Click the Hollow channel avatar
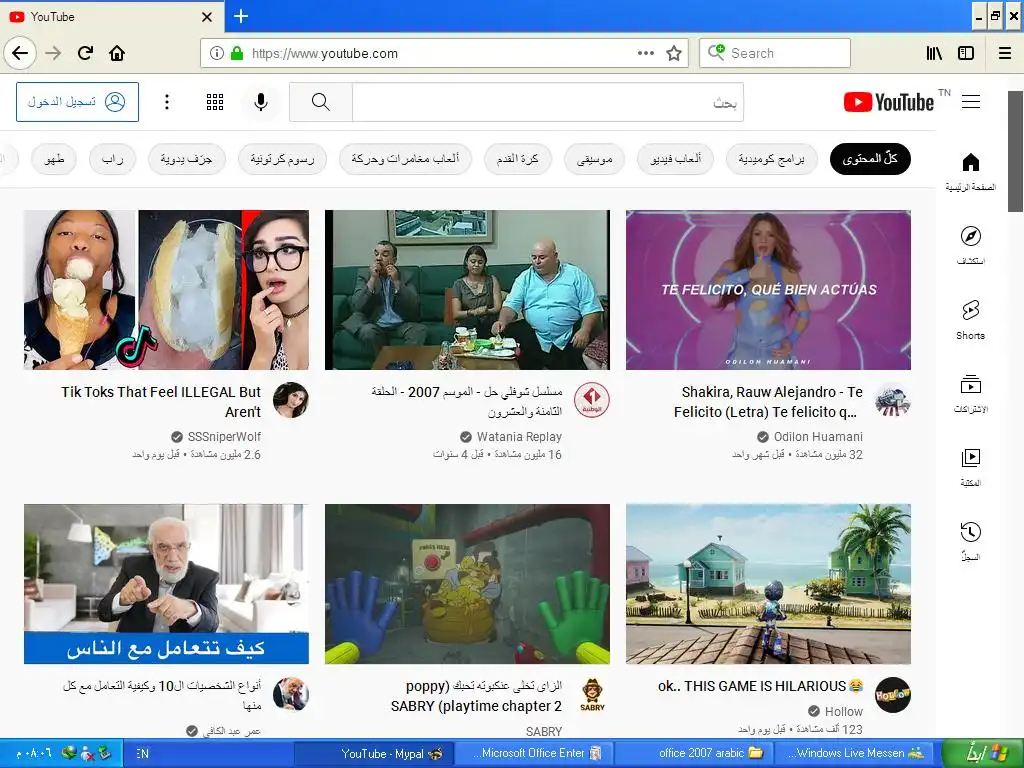1024x768 pixels. click(893, 695)
